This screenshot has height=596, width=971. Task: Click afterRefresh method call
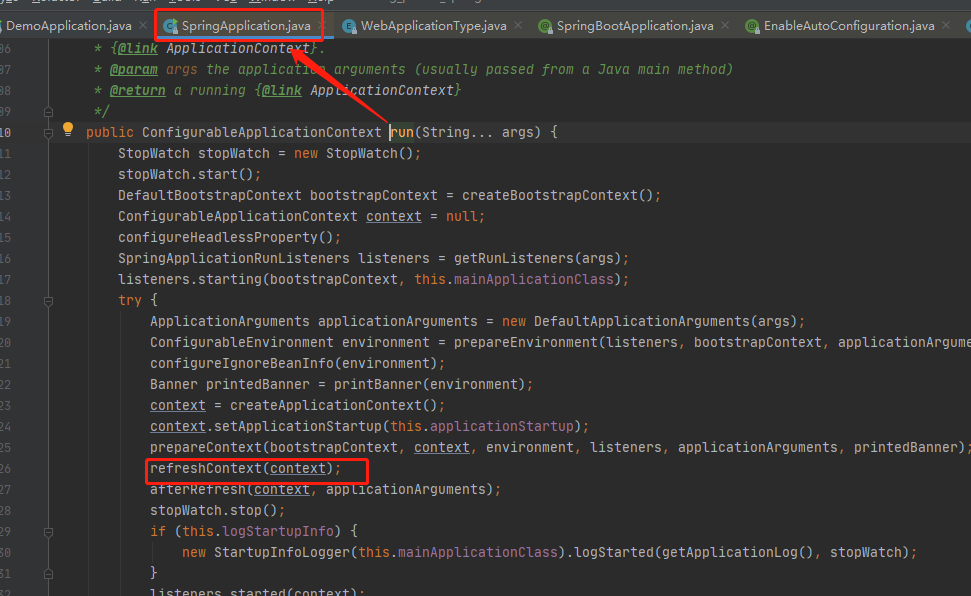click(x=198, y=491)
